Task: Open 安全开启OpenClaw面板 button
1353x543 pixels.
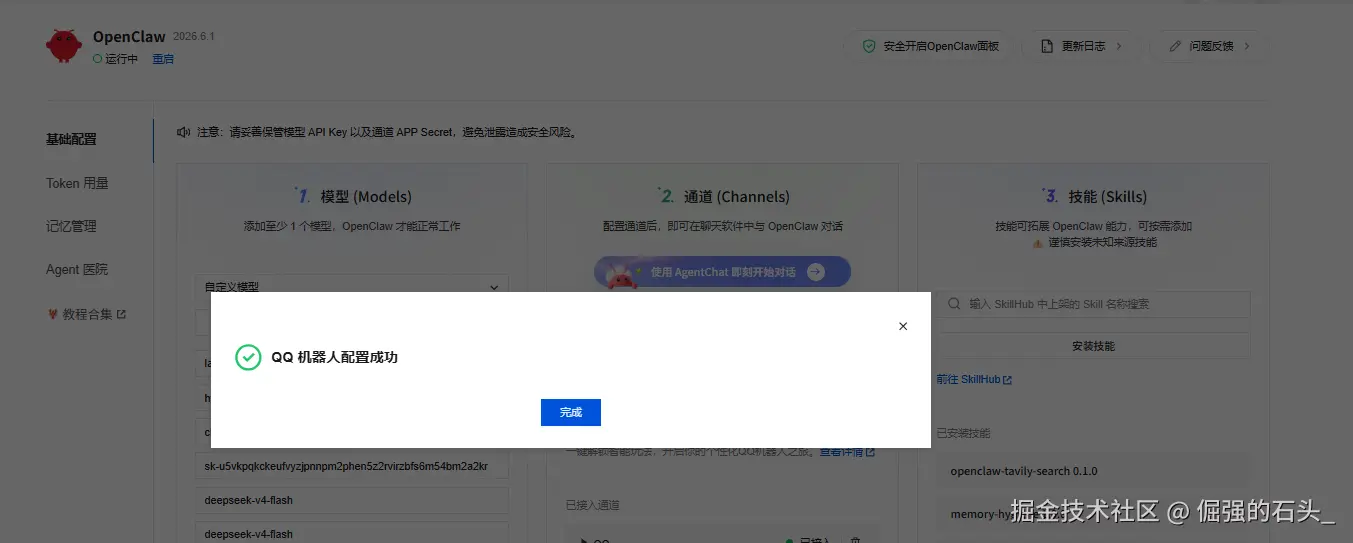Action: pos(930,46)
